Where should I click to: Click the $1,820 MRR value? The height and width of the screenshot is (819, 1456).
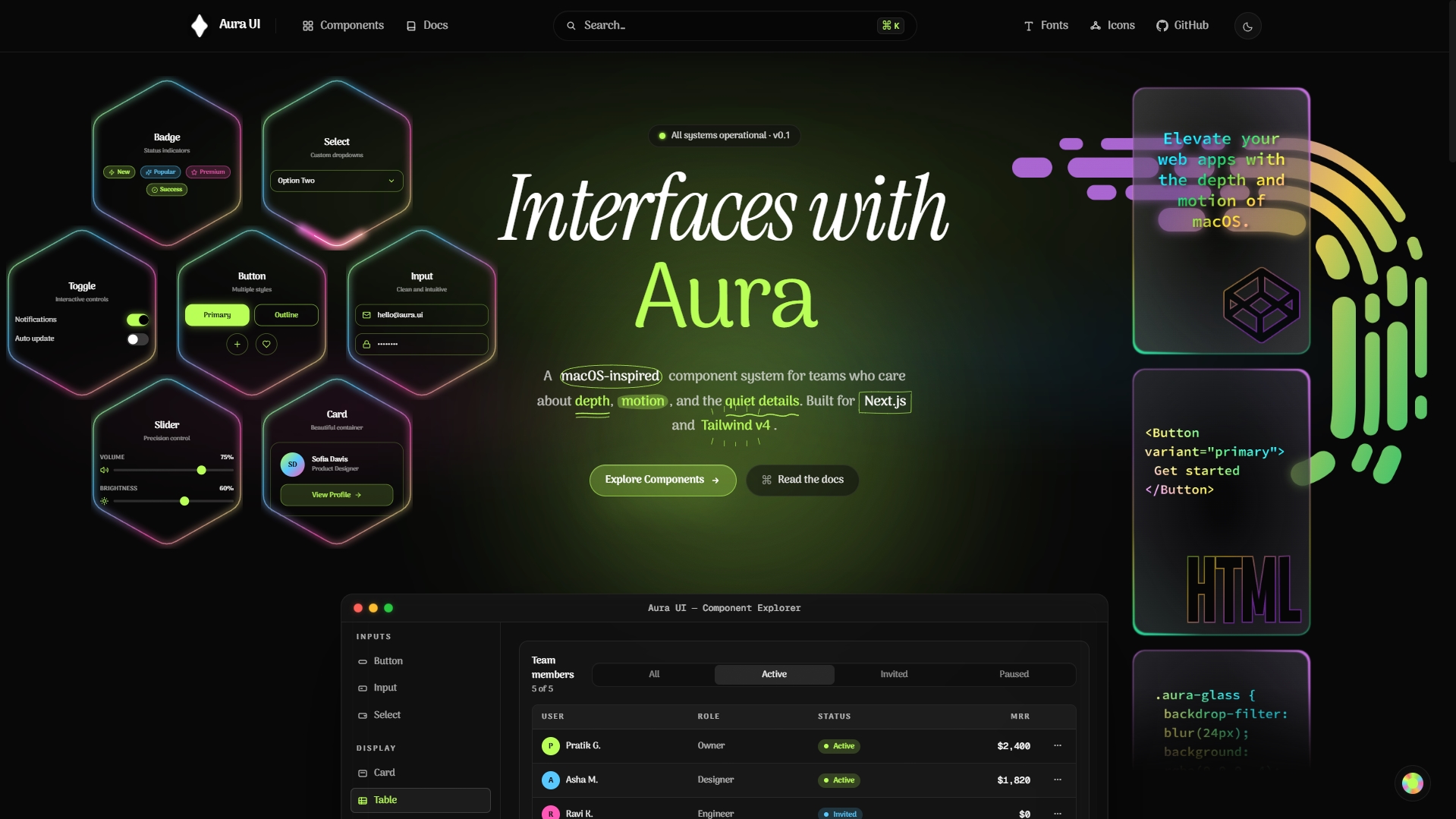pyautogui.click(x=1014, y=780)
